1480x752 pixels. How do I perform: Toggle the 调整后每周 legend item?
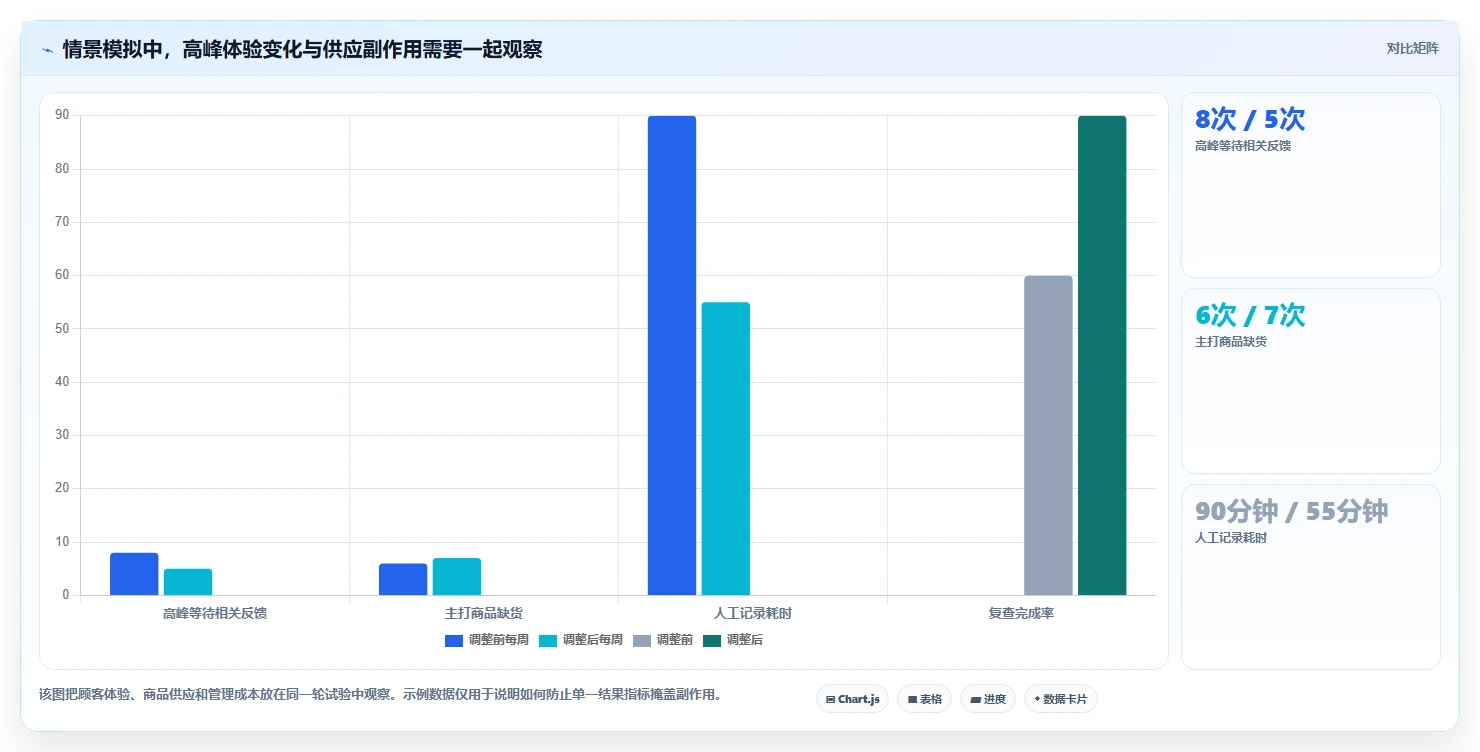pyautogui.click(x=581, y=640)
